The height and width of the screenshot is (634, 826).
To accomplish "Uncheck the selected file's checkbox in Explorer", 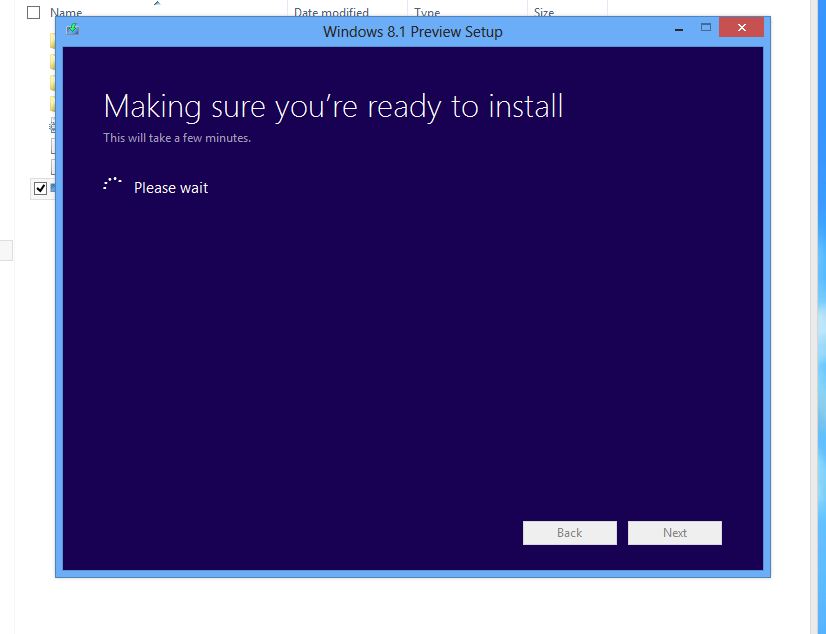I will coord(40,188).
